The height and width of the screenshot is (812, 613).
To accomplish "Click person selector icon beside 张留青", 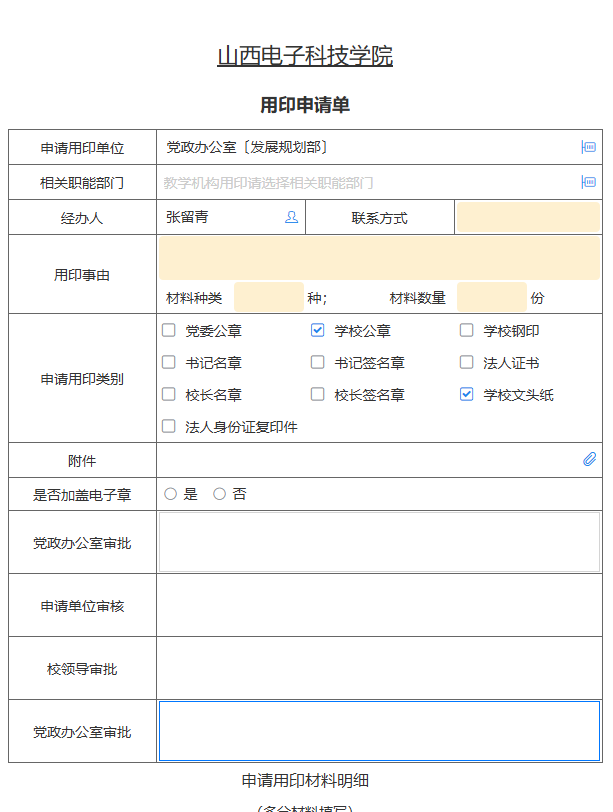I will [x=291, y=218].
